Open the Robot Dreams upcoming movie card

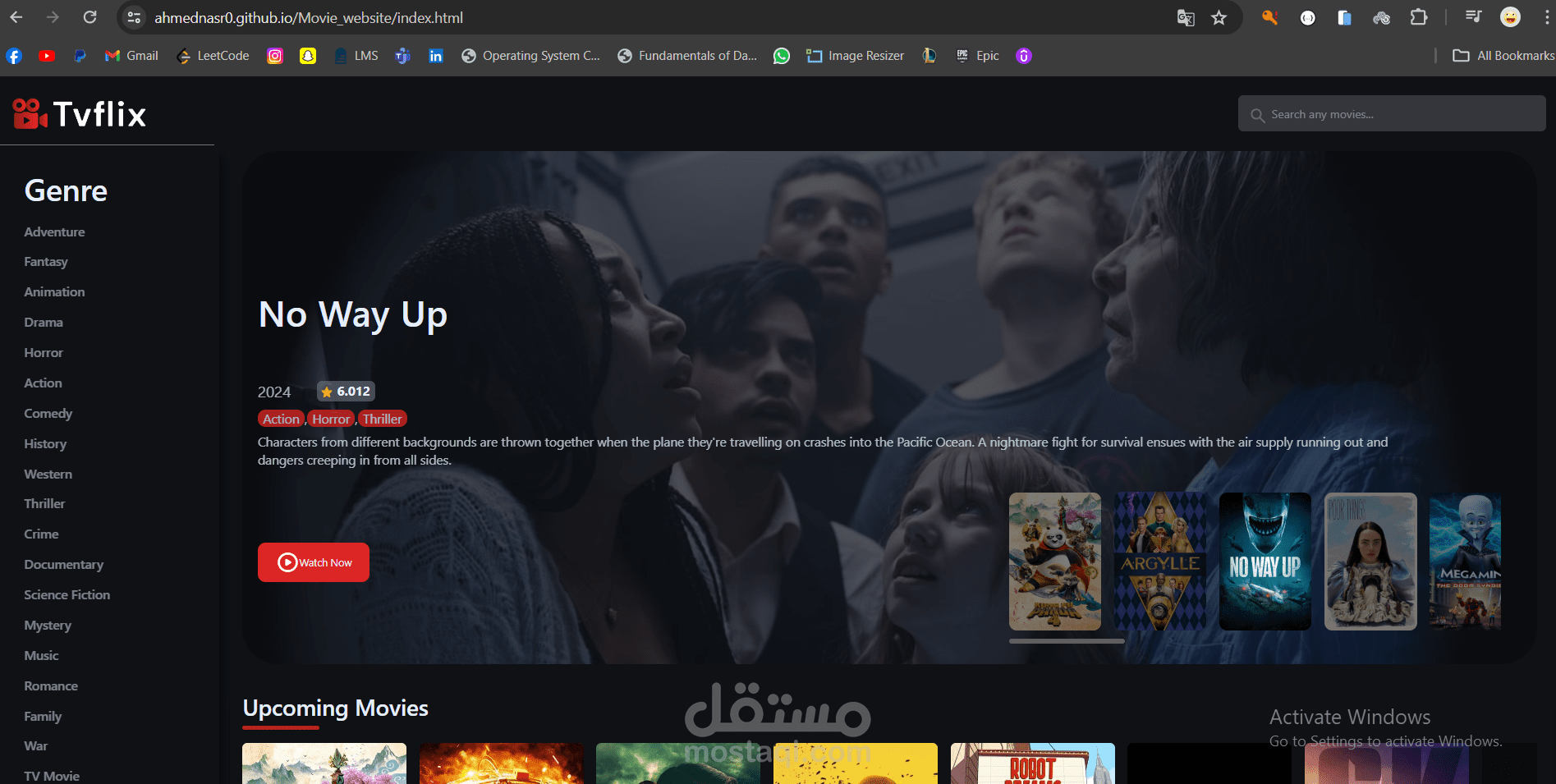coord(1033,763)
